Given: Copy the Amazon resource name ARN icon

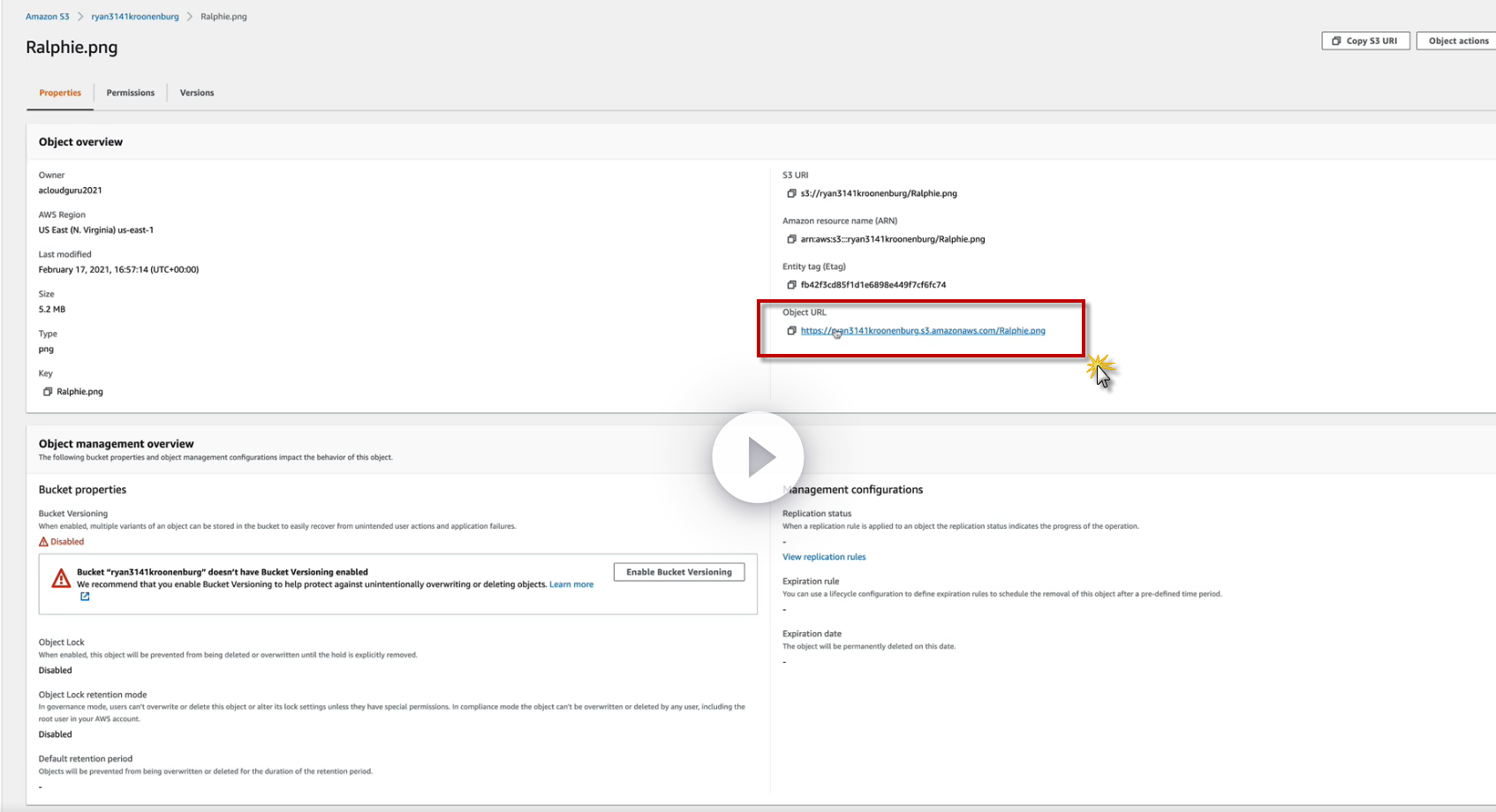Looking at the screenshot, I should 791,239.
